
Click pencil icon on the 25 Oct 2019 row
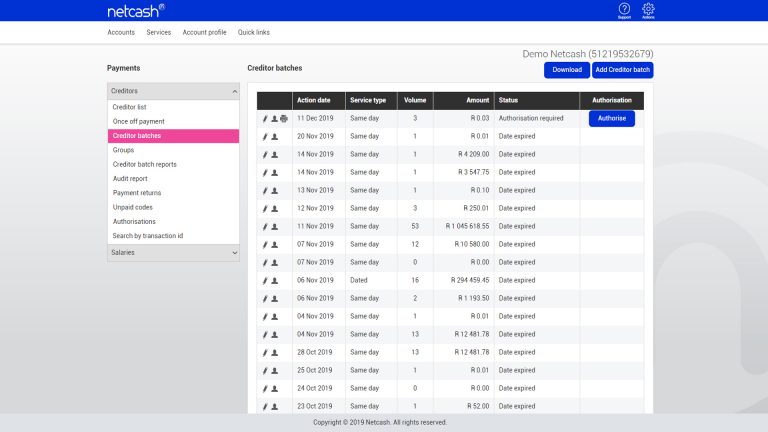point(265,371)
